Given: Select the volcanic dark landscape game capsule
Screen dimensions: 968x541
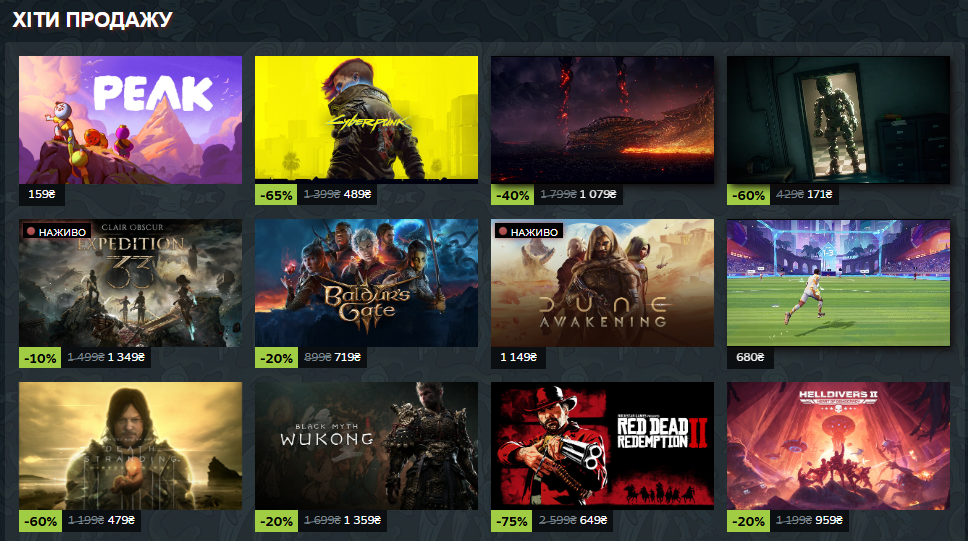Looking at the screenshot, I should pos(603,120).
